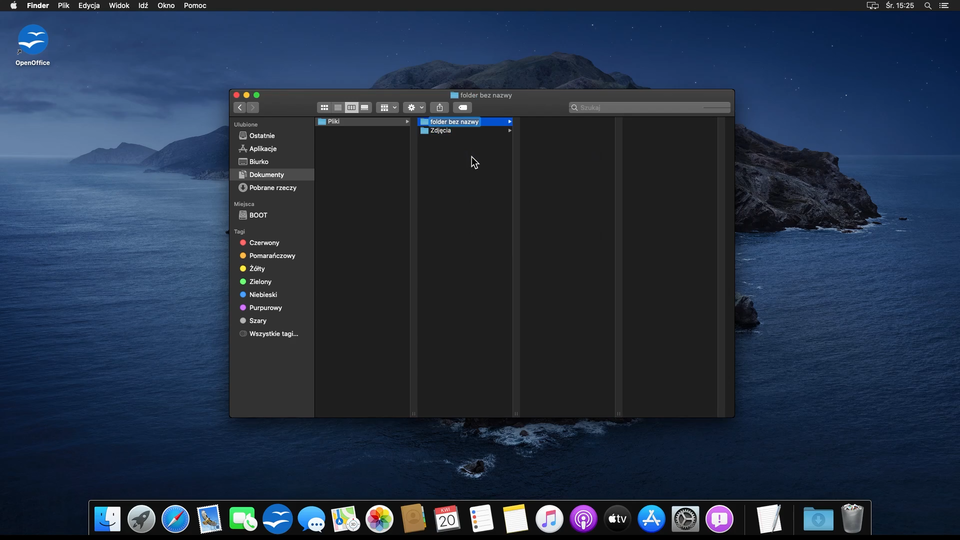Screen dimensions: 960x540
Task: Expand the Zdjęcia folder arrow
Action: tap(510, 131)
